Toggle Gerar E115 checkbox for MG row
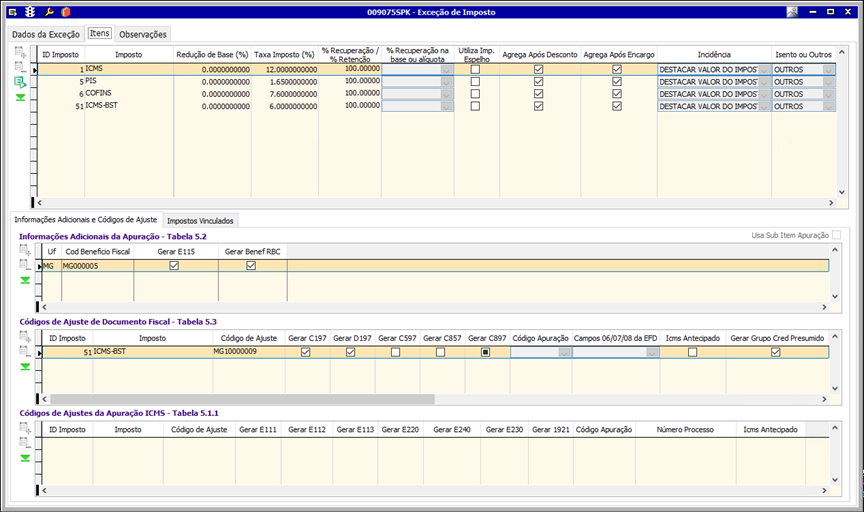 174,266
